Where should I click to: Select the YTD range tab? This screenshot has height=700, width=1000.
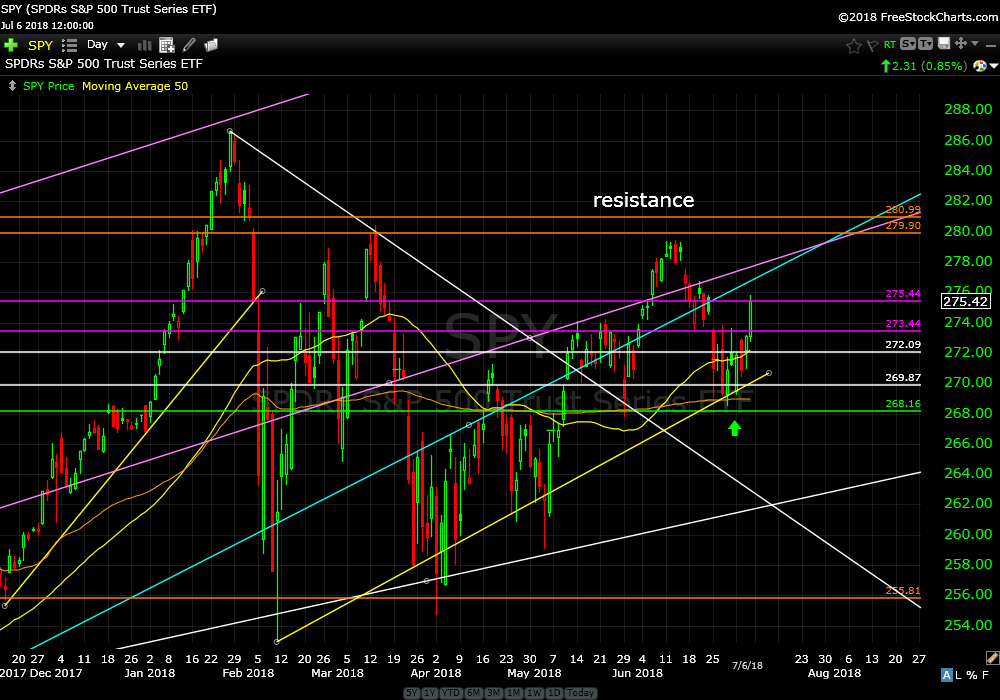[x=449, y=693]
